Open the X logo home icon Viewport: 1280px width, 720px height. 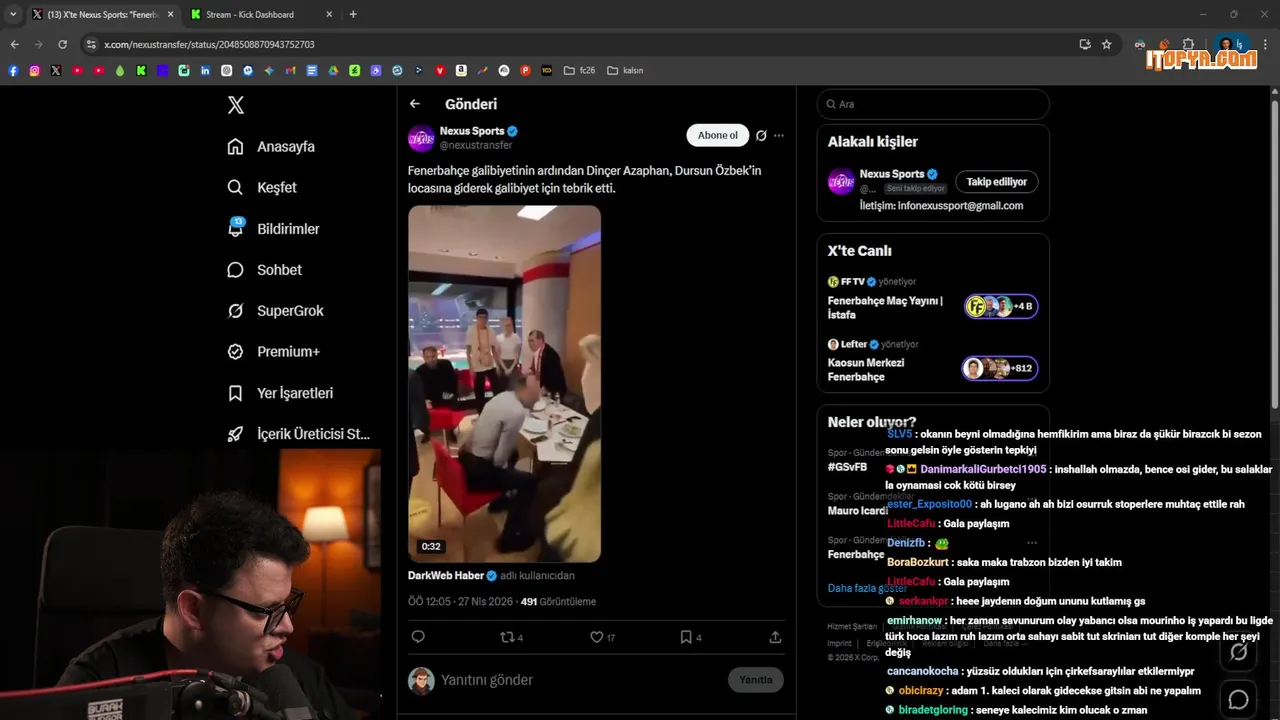[x=235, y=105]
